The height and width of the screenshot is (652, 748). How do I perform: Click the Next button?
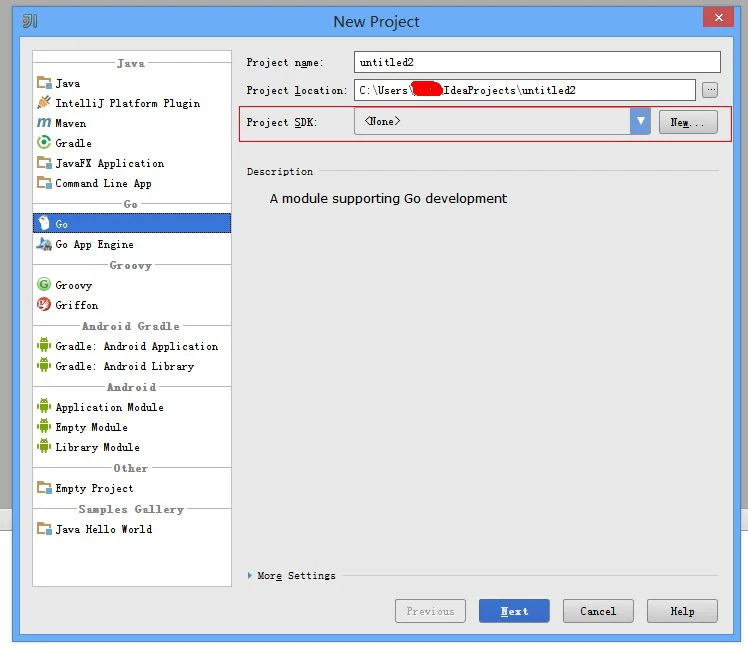[x=514, y=611]
